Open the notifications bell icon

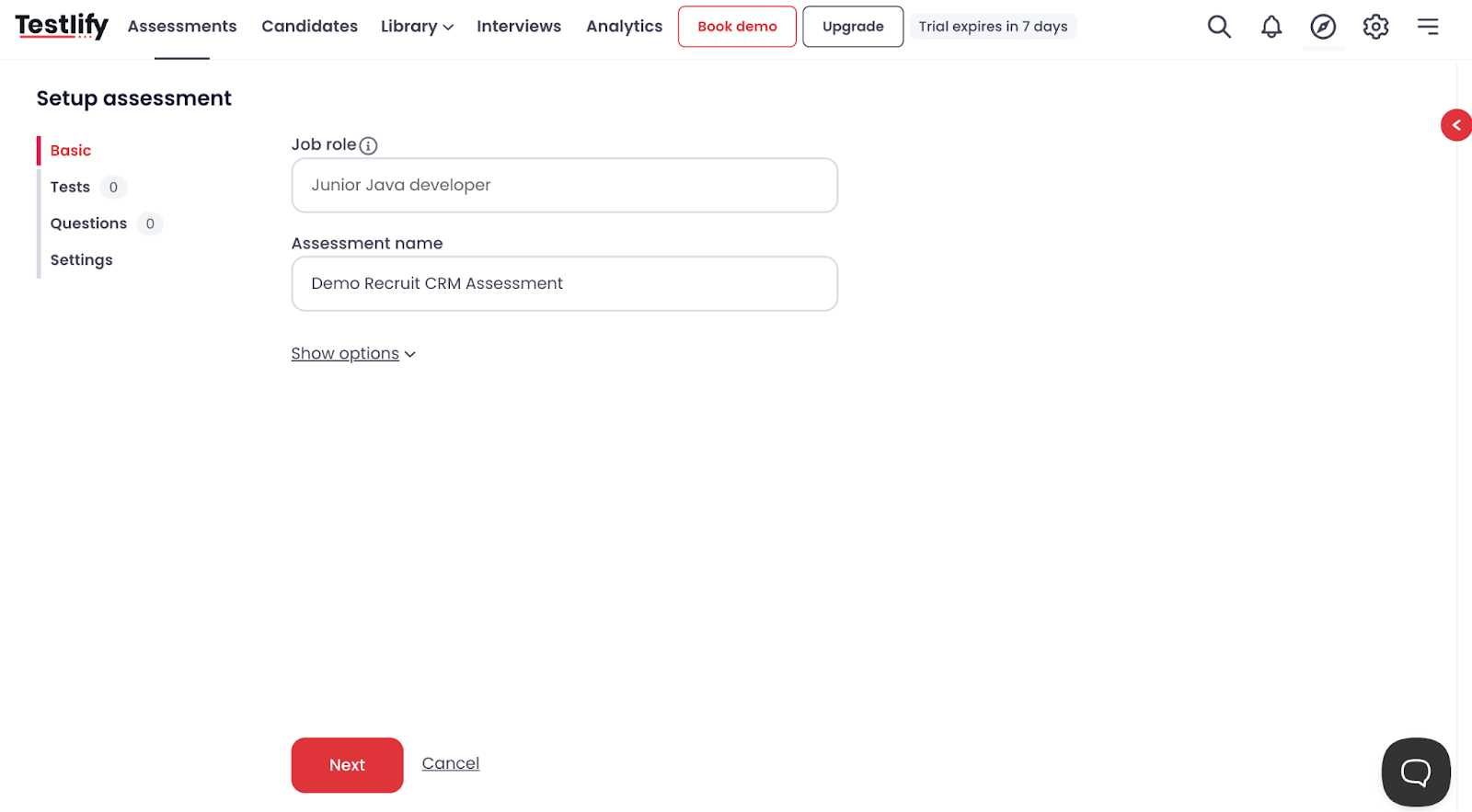[x=1271, y=27]
